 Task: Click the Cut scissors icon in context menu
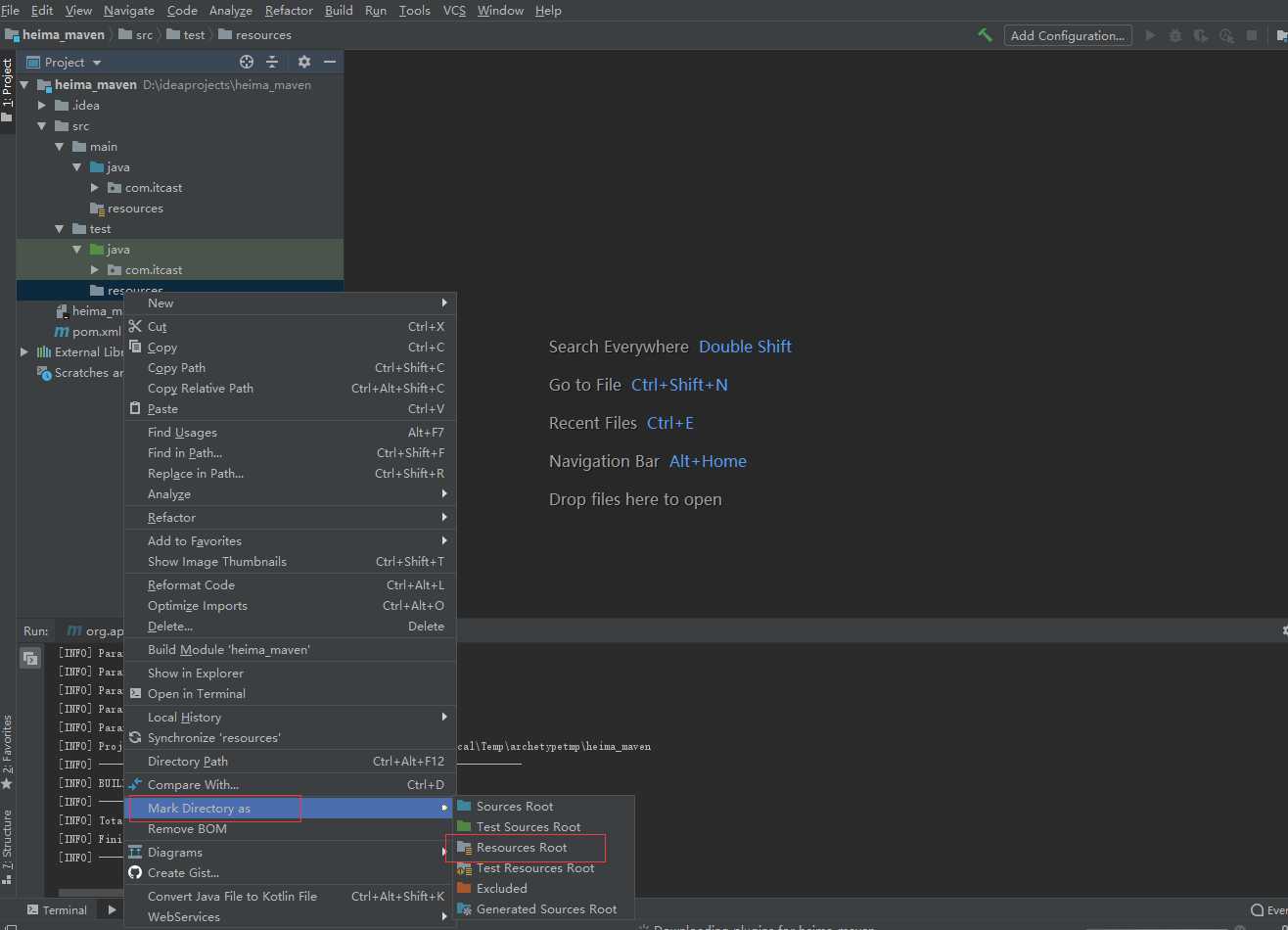[135, 326]
